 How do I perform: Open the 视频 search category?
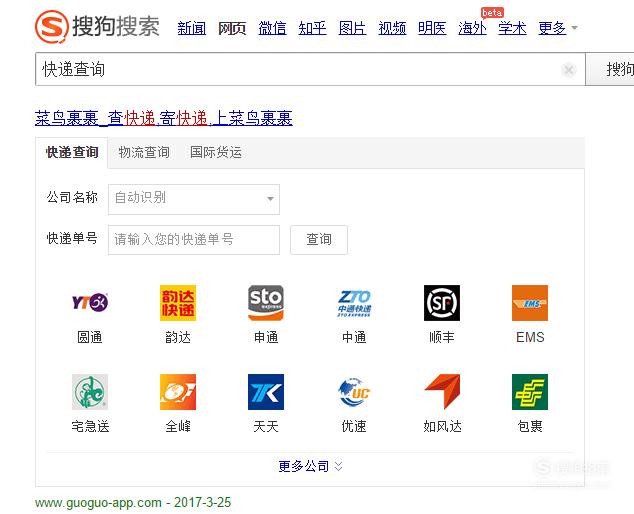tap(392, 28)
